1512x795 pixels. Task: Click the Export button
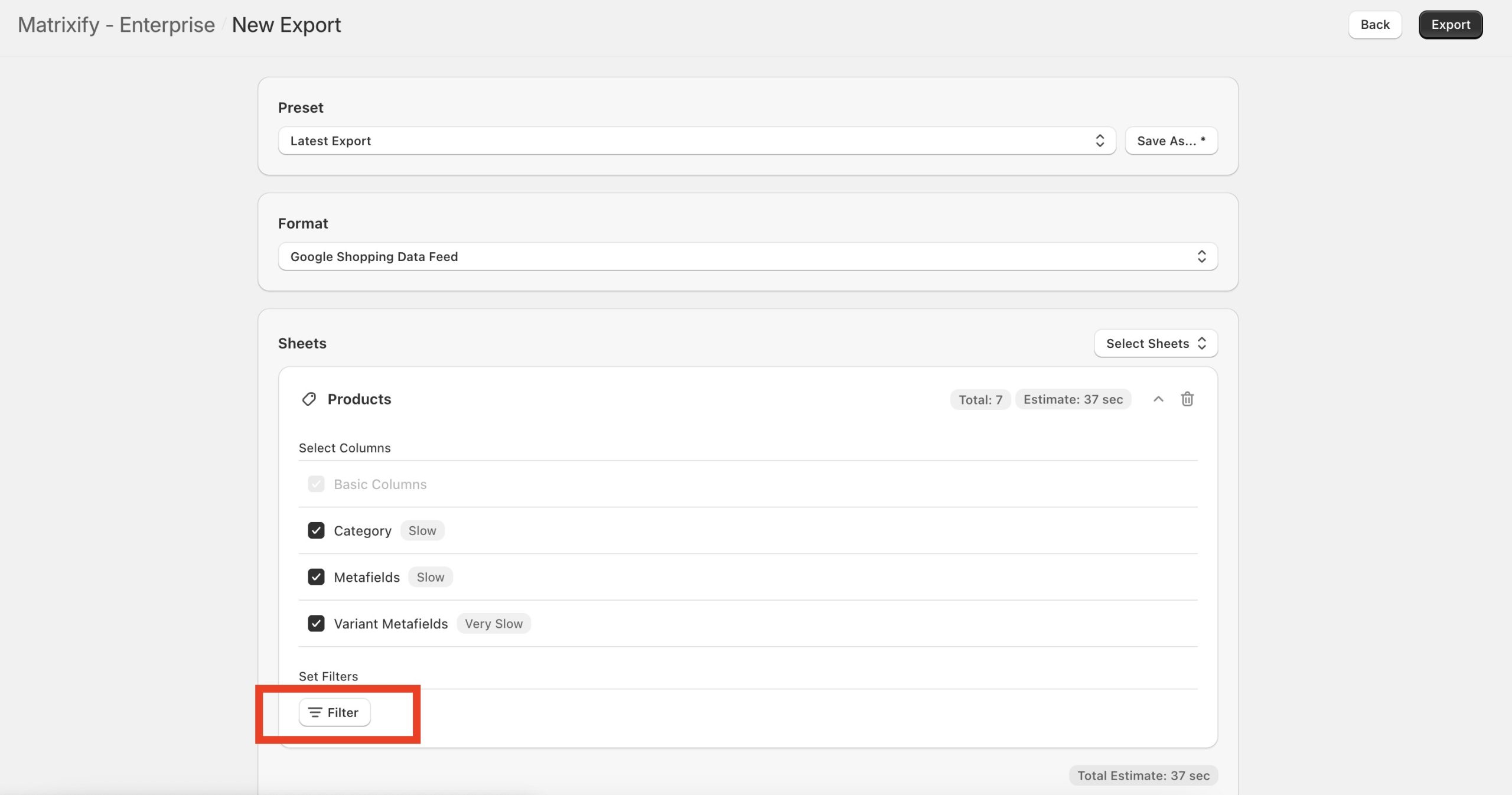(x=1451, y=24)
